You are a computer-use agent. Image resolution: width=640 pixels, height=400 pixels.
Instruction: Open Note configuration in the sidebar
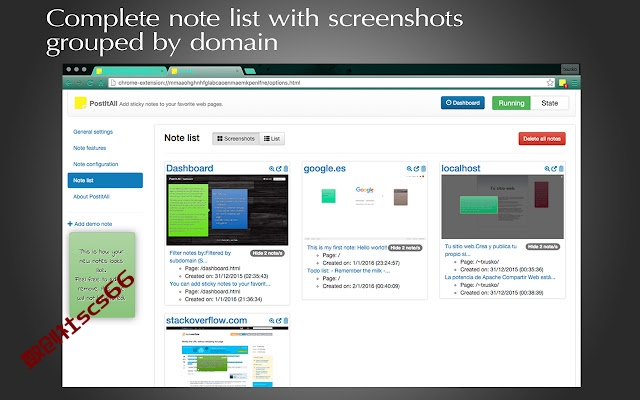click(x=96, y=164)
